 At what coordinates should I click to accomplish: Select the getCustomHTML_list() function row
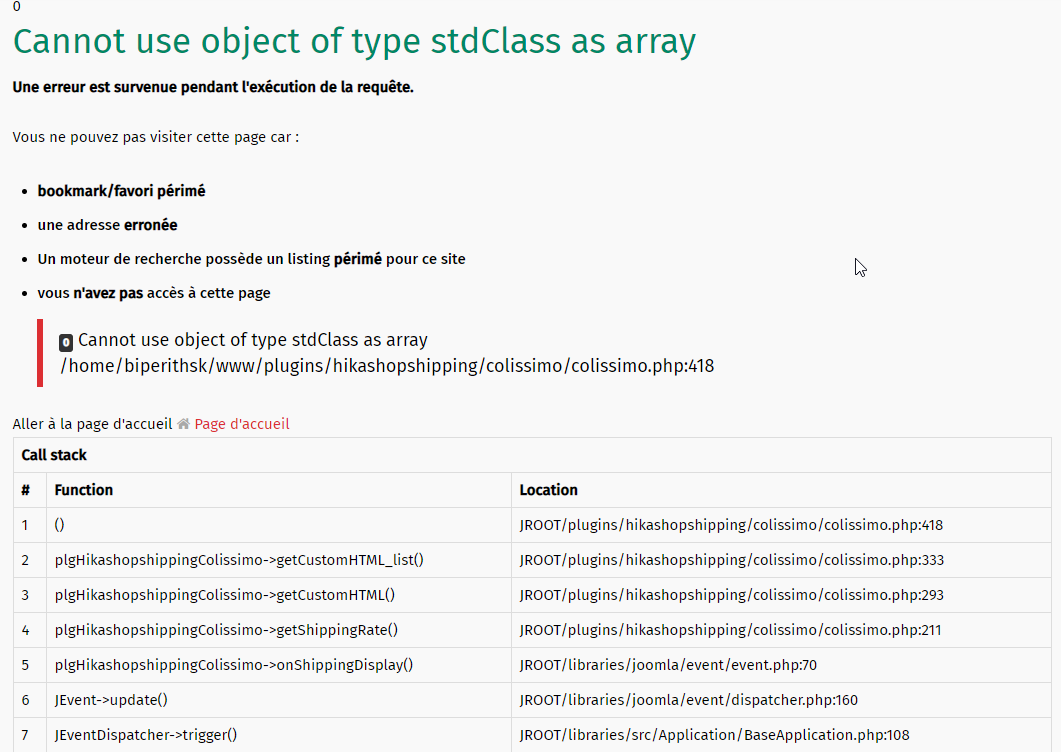pyautogui.click(x=239, y=560)
